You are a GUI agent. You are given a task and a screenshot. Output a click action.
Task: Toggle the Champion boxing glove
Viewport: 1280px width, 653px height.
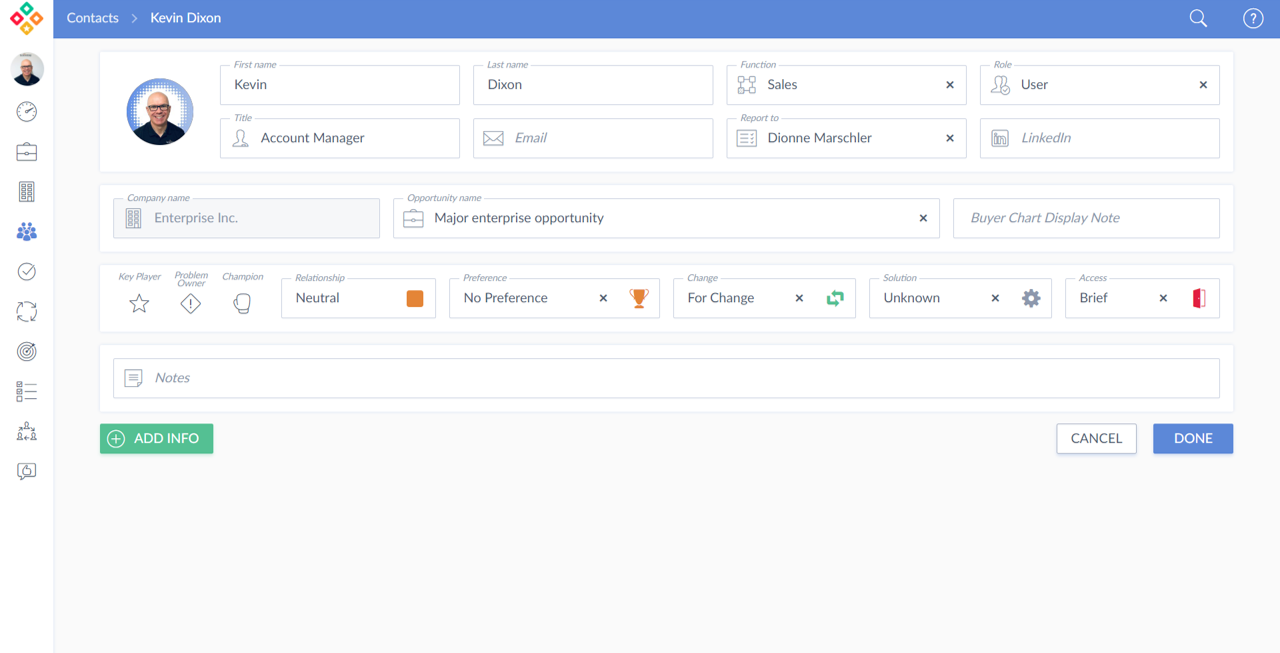242,303
